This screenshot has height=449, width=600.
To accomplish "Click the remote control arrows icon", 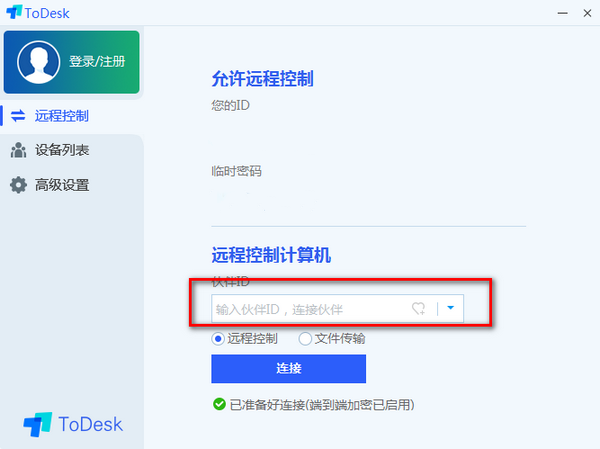I will pos(18,116).
